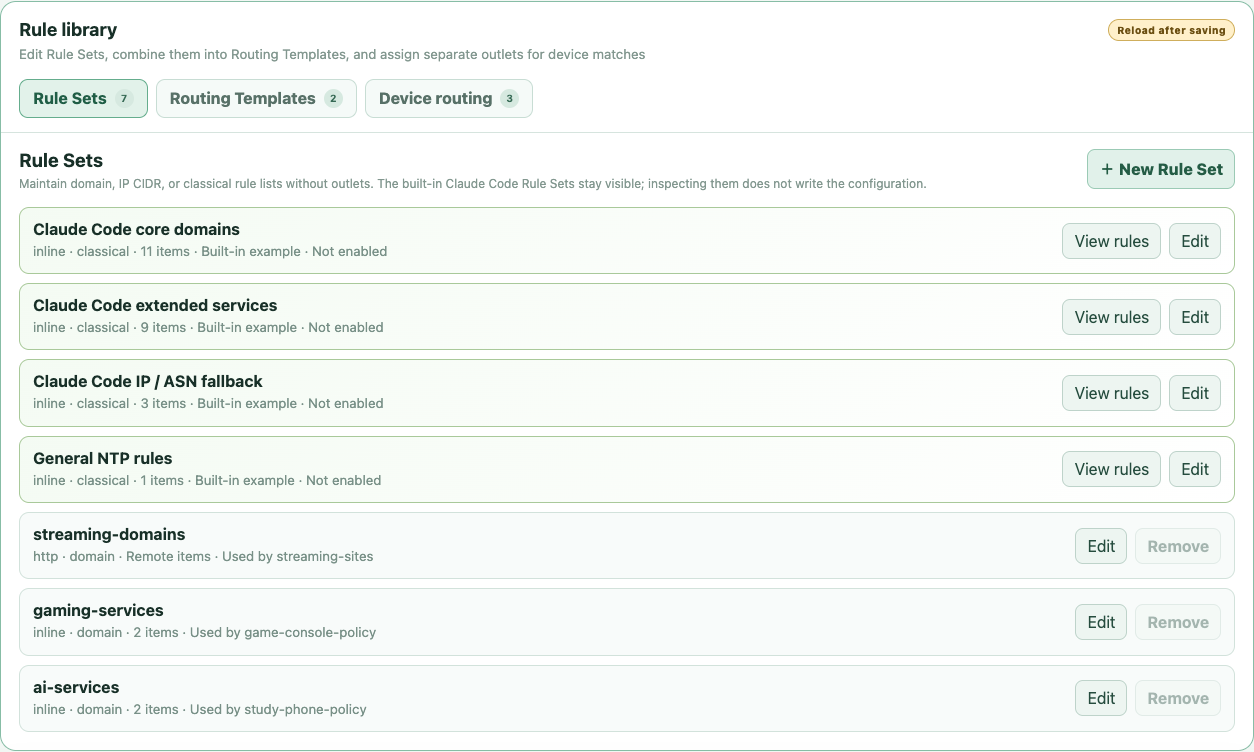Screen dimensions: 1254x752
Task: View rules for General NTP rules
Action: point(1112,469)
